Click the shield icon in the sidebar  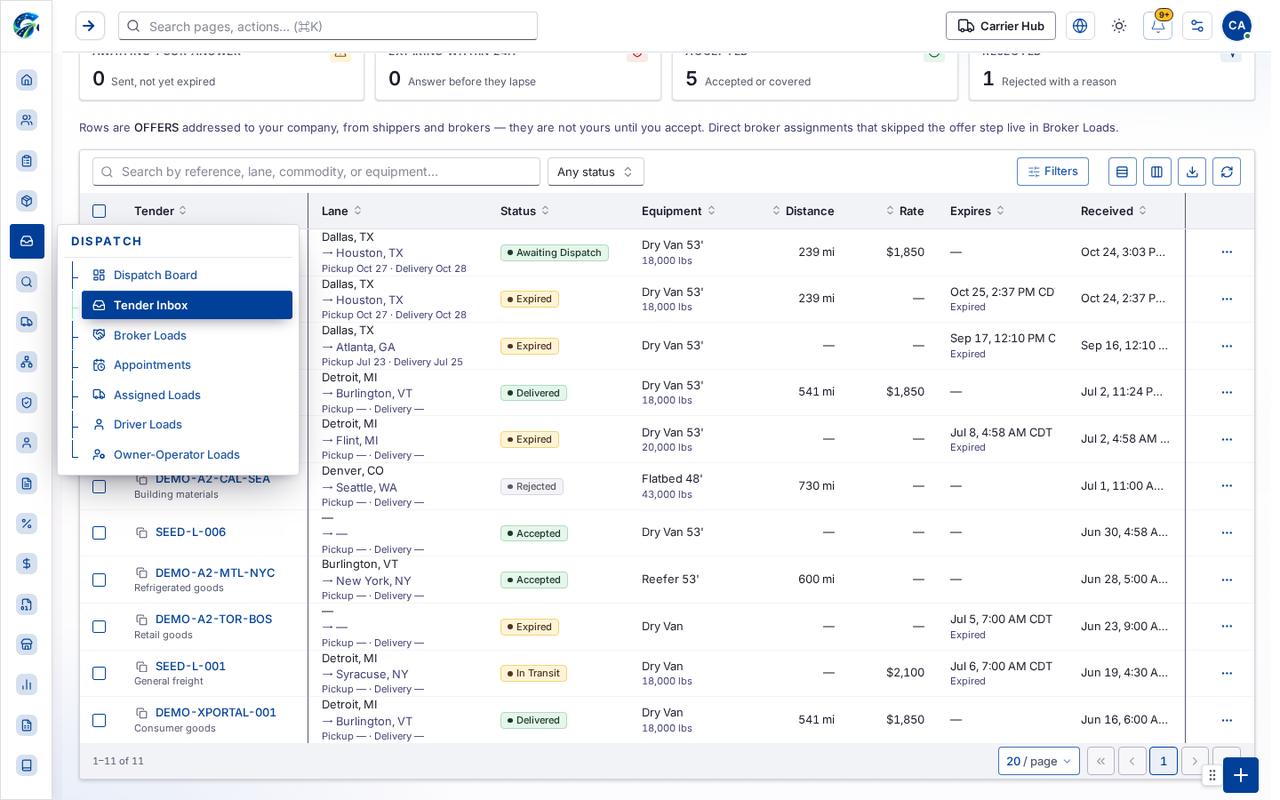[x=27, y=402]
